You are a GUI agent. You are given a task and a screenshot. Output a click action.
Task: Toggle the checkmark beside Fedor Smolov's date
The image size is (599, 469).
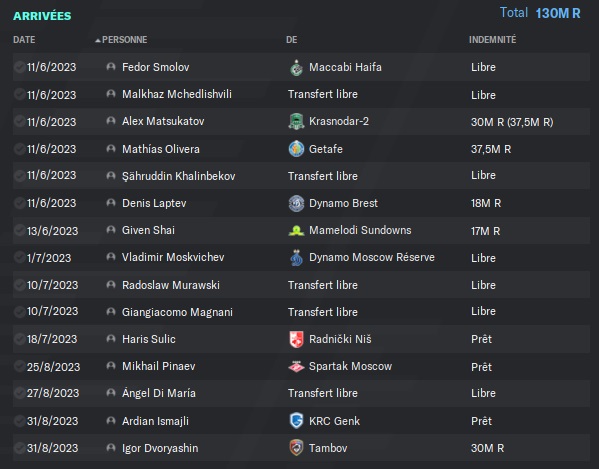click(19, 67)
